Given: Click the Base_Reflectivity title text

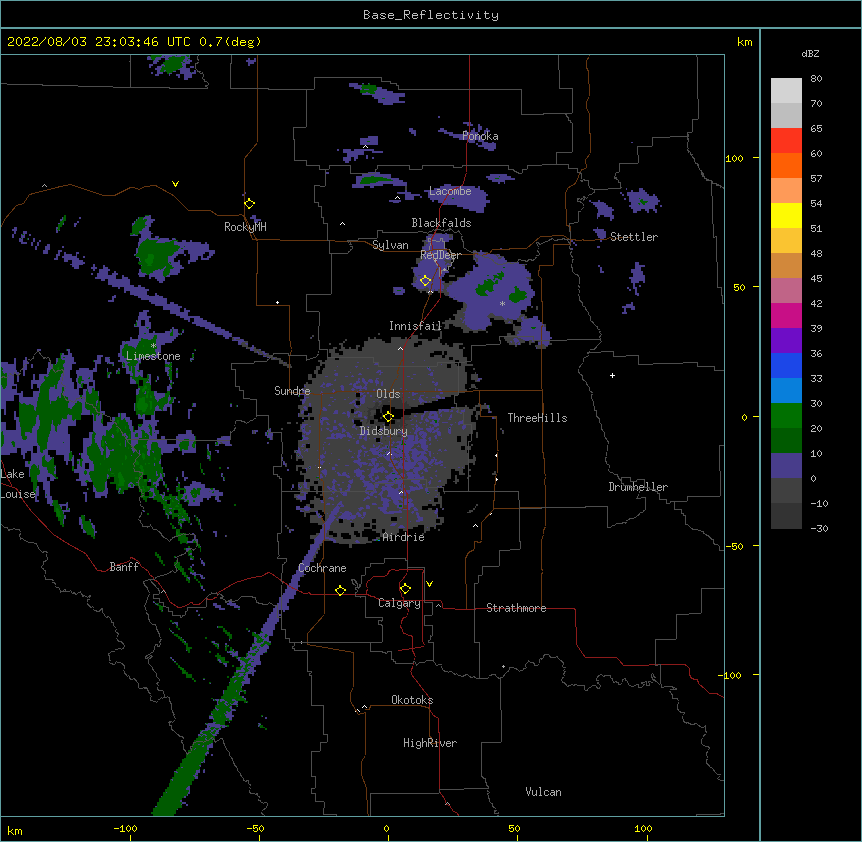Looking at the screenshot, I should [431, 15].
